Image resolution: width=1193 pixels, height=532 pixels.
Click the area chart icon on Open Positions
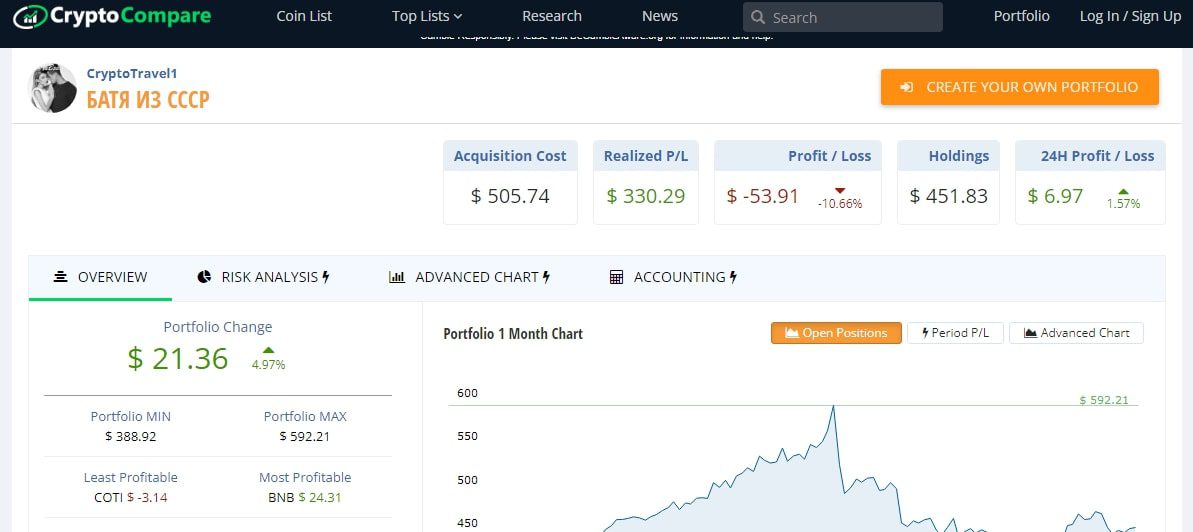(791, 333)
